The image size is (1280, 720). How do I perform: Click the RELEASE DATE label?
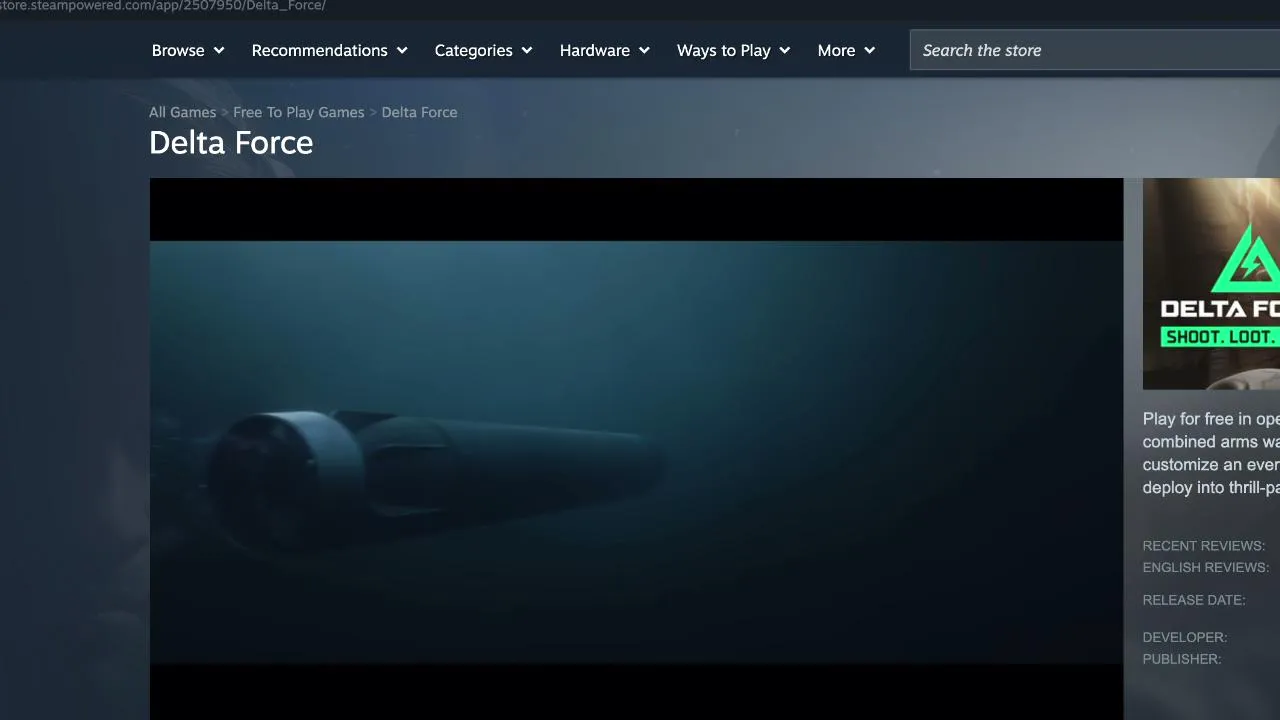coord(1194,600)
